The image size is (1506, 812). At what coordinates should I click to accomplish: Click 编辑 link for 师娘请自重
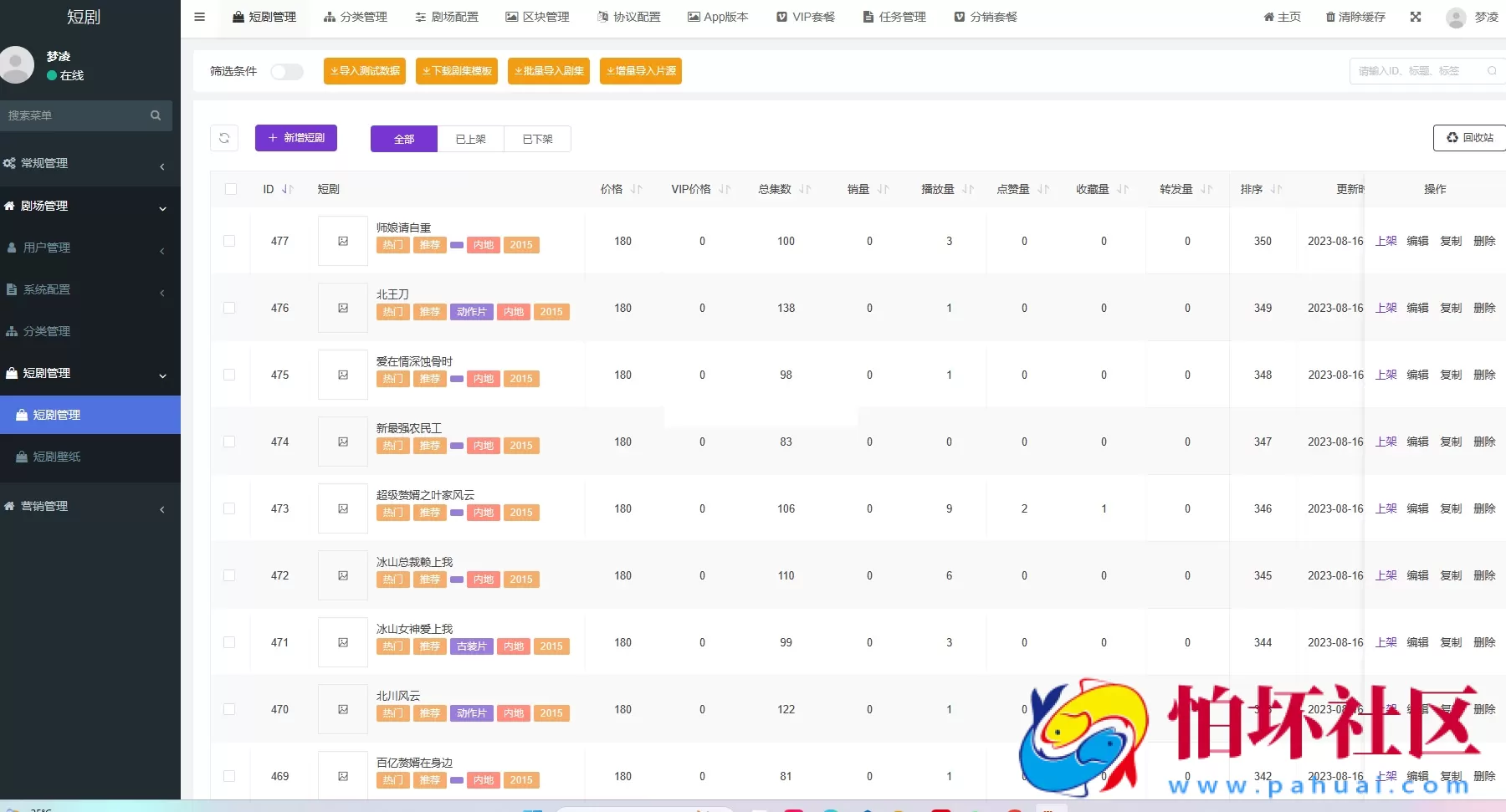pos(1418,241)
